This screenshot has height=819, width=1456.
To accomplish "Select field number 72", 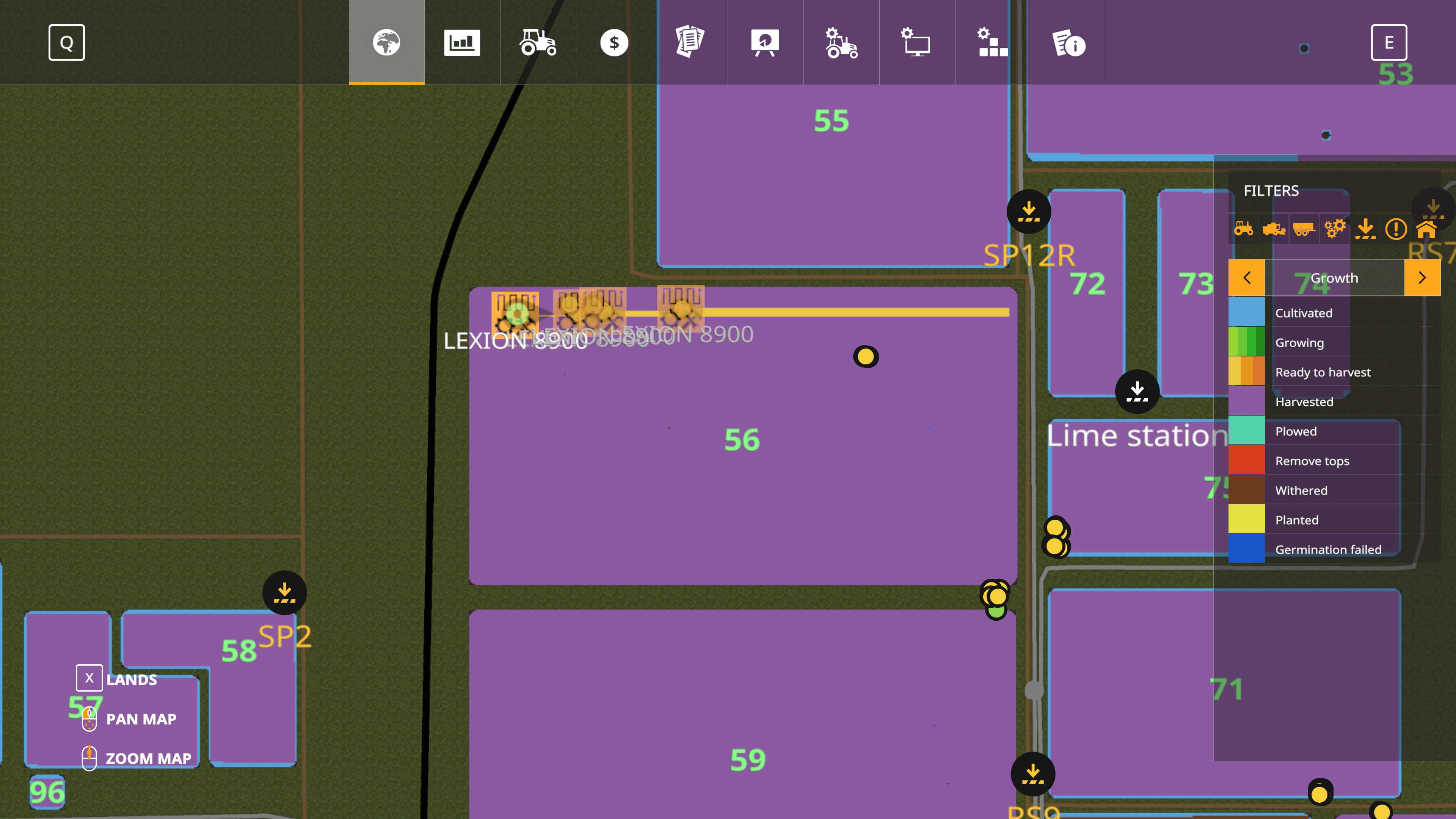I will click(1087, 284).
